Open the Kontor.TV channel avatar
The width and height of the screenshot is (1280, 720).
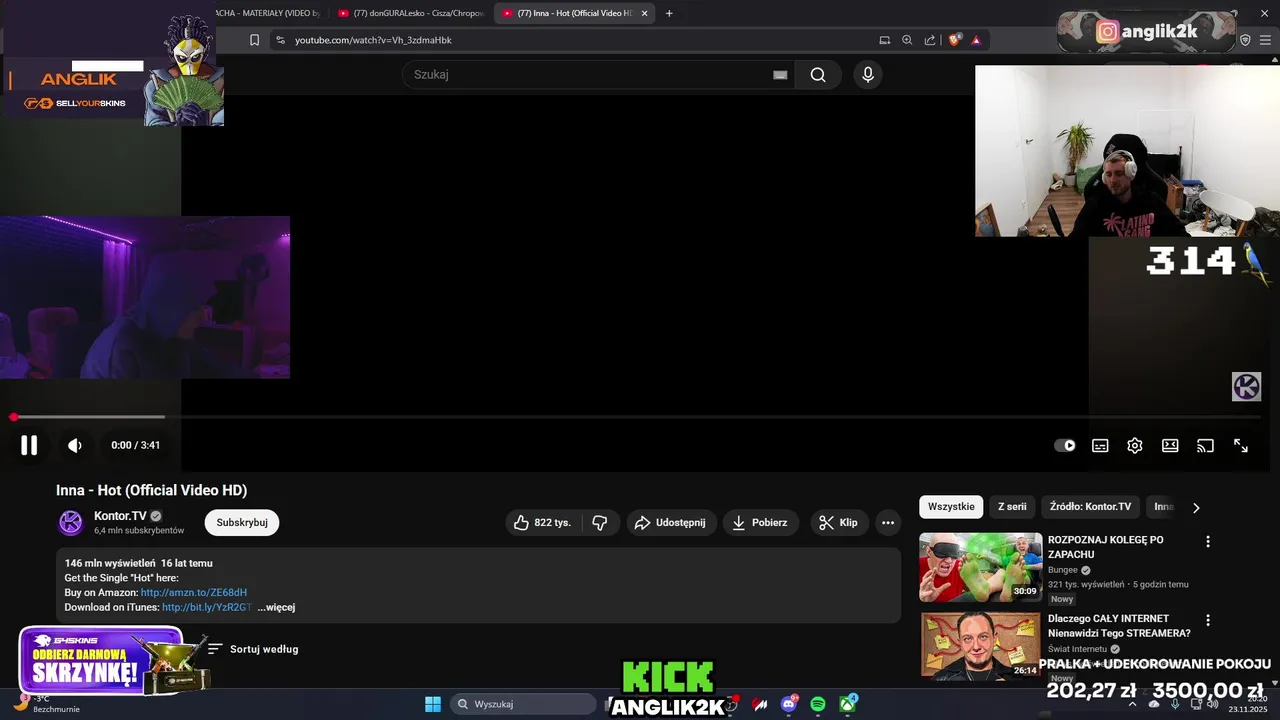click(x=71, y=523)
